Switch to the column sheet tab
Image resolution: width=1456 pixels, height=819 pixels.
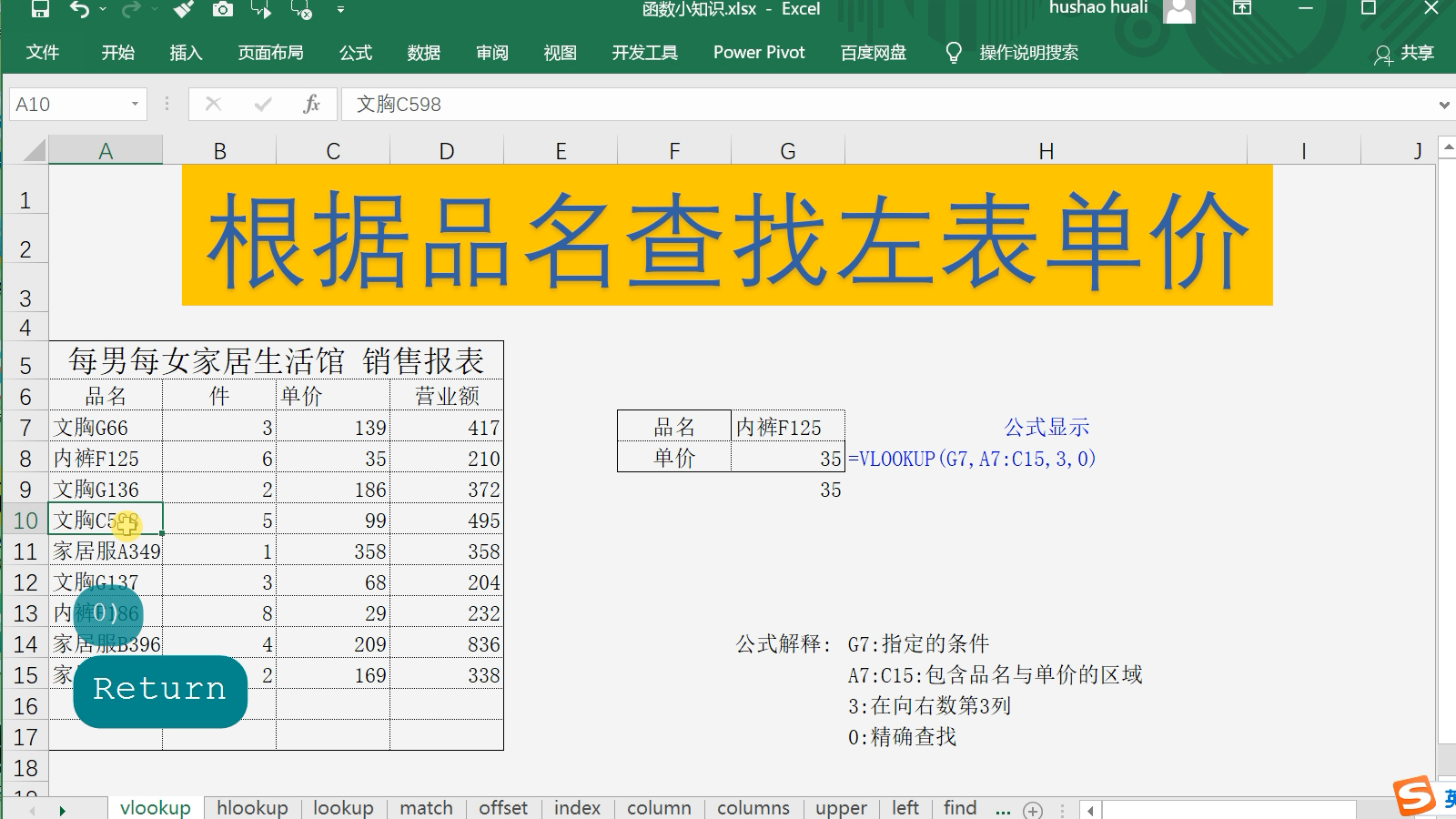tap(659, 807)
